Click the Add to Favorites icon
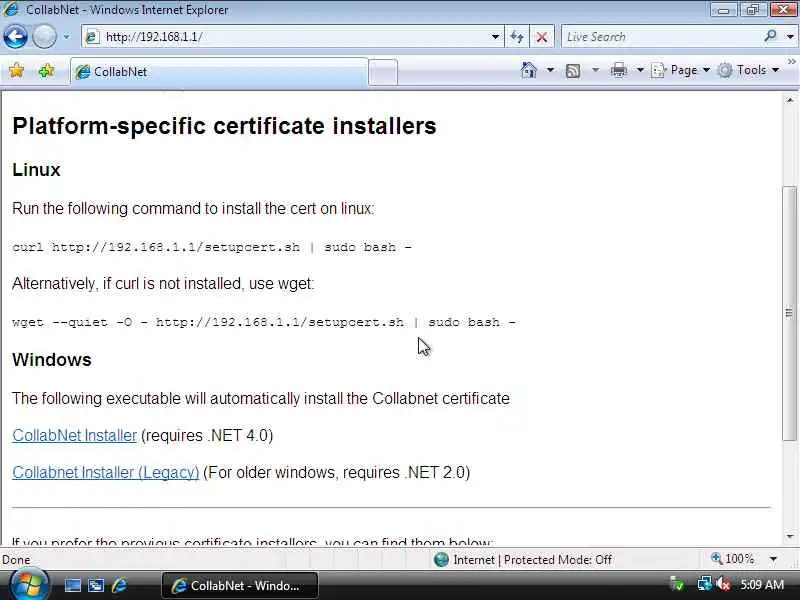The image size is (800, 600). point(46,70)
